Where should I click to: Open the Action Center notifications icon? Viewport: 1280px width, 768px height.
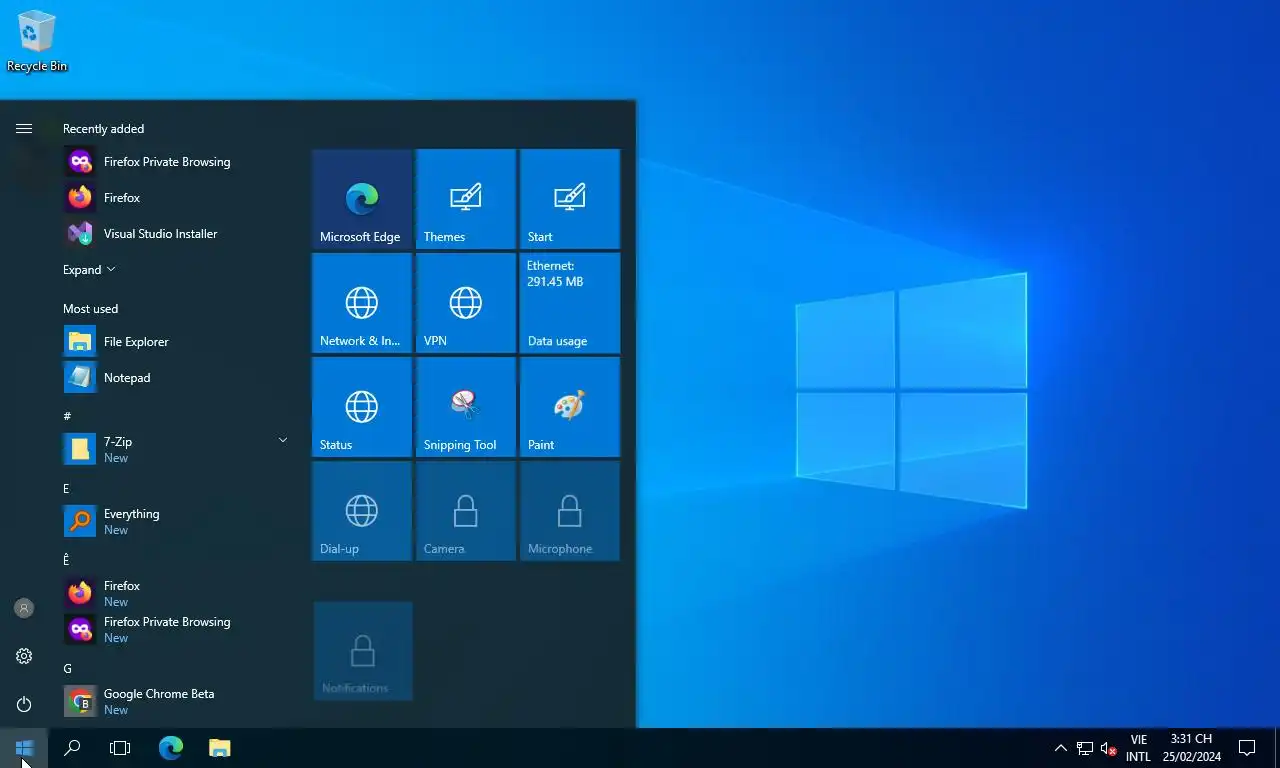click(x=1247, y=748)
